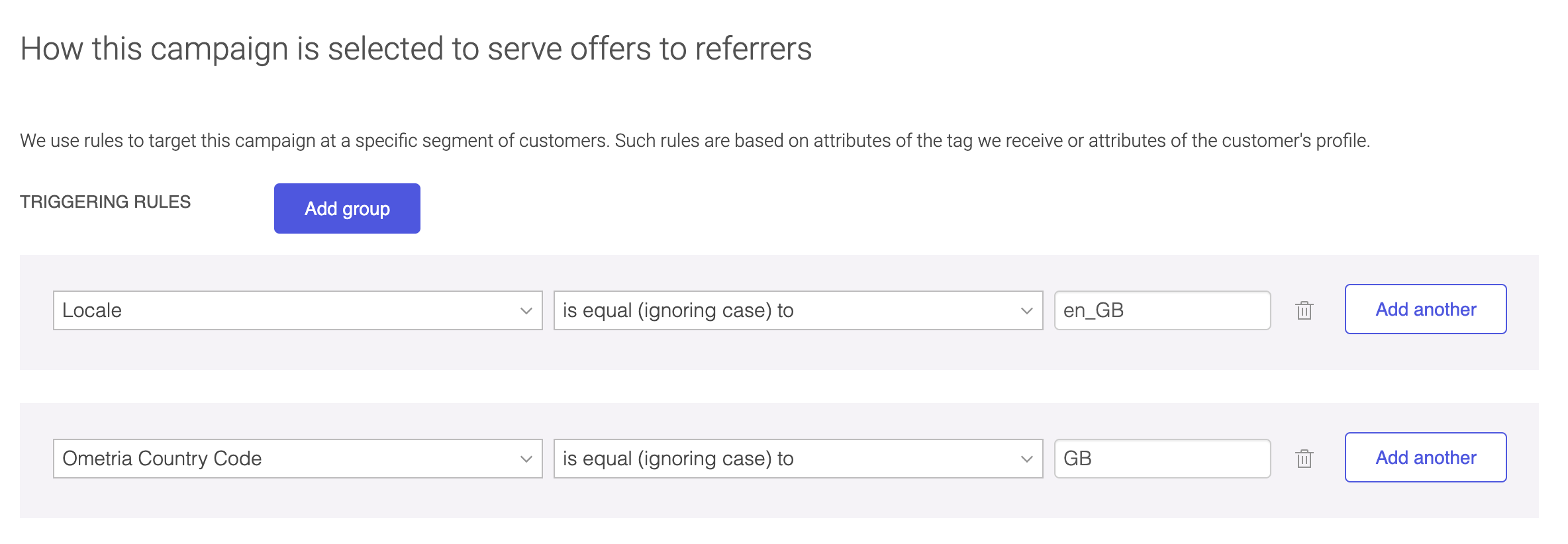Open the Locale attribute dropdown

point(298,310)
